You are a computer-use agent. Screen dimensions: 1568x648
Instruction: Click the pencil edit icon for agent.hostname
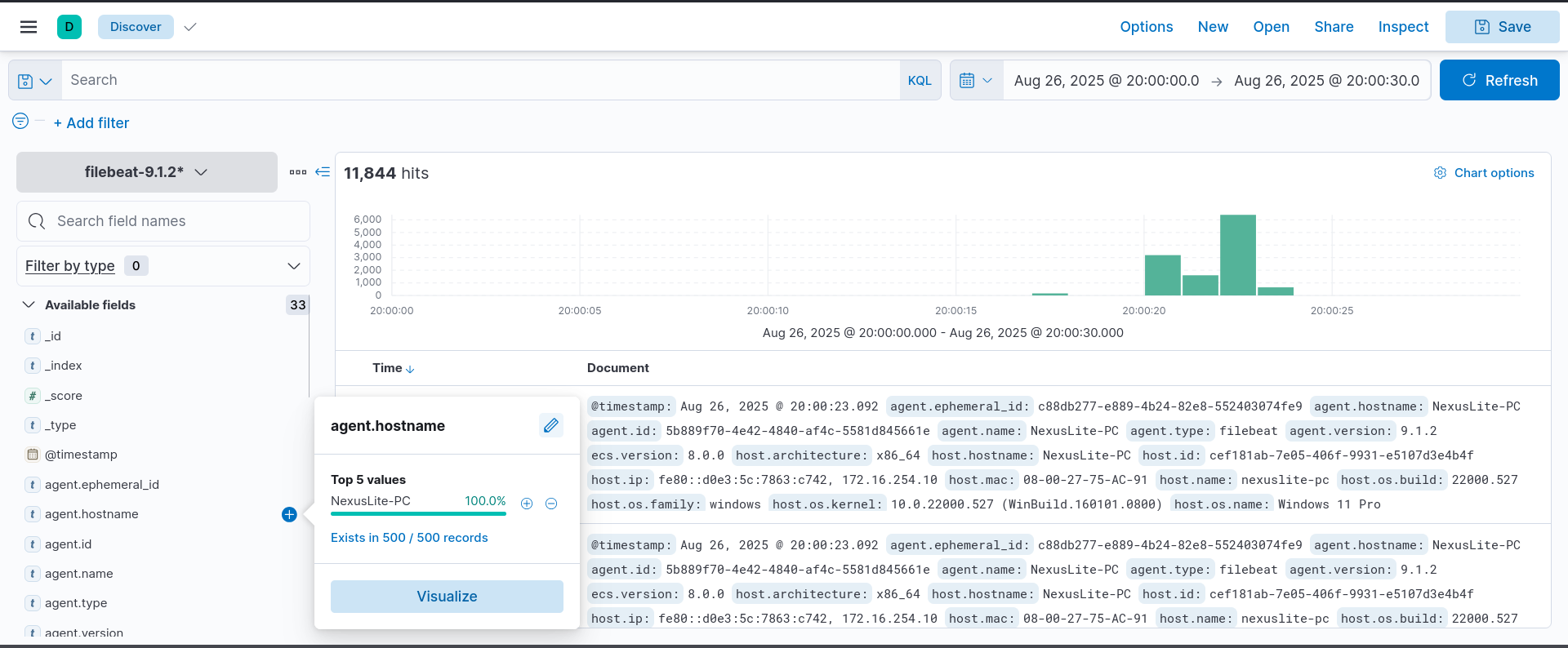(551, 425)
